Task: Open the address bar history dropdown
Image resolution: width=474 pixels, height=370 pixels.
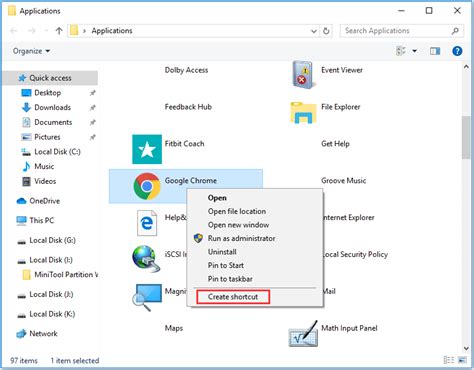Action: (x=314, y=31)
